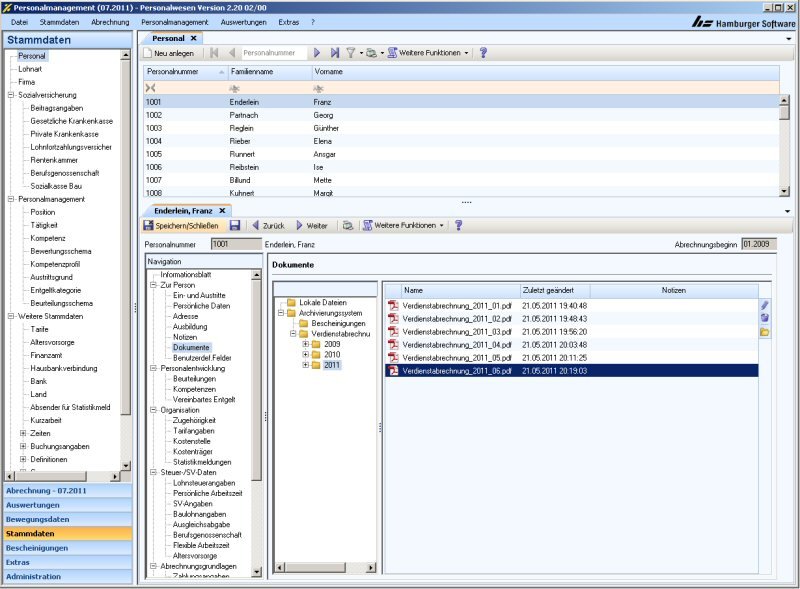Click the pencil edit icon beside document list
Viewport: 800px width, 589px height.
pos(765,304)
